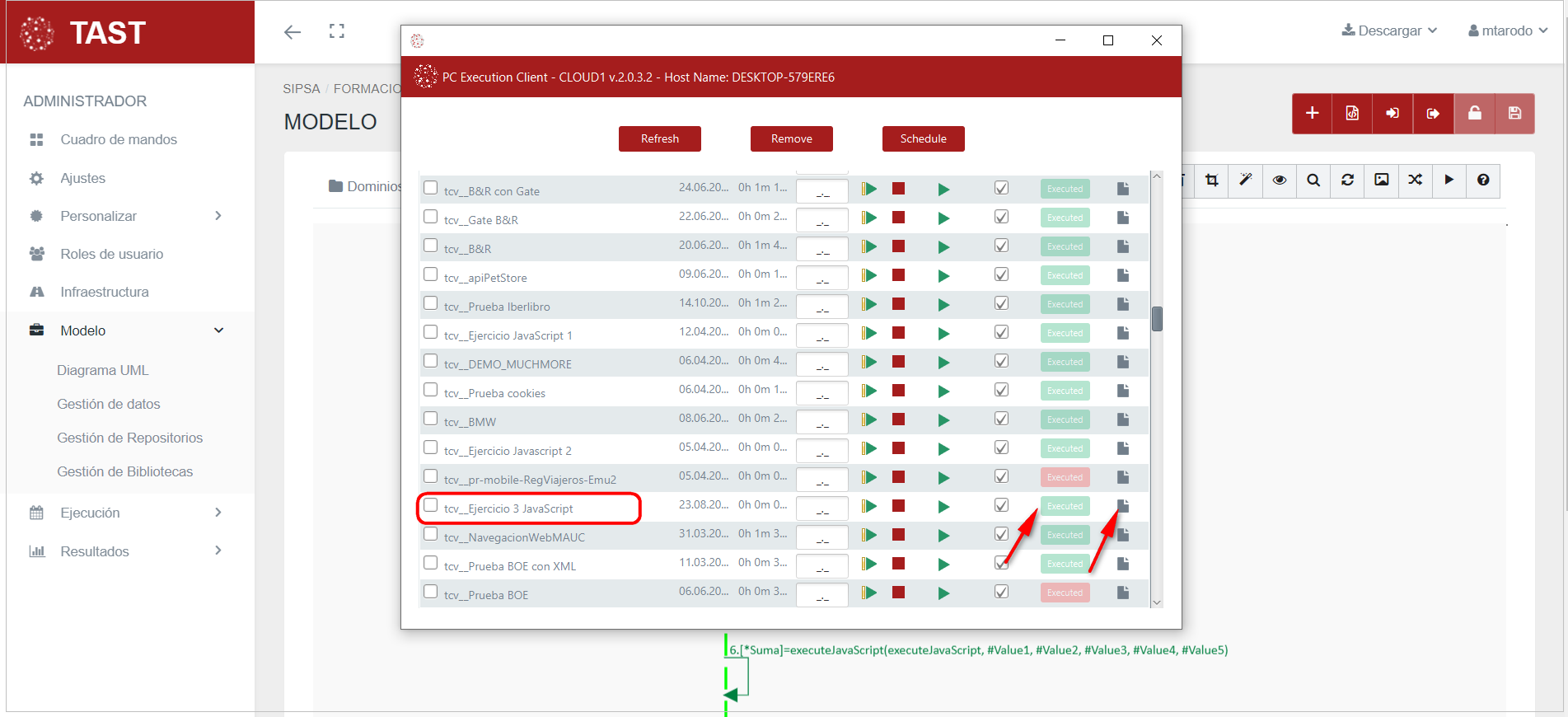Go to Cuadro de mandos
Image resolution: width=1568 pixels, height=717 pixels.
pyautogui.click(x=119, y=139)
